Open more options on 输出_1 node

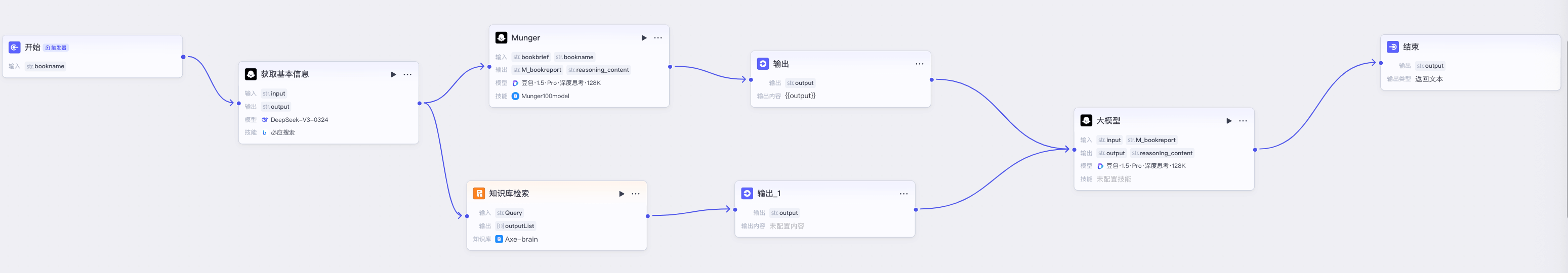[x=904, y=194]
